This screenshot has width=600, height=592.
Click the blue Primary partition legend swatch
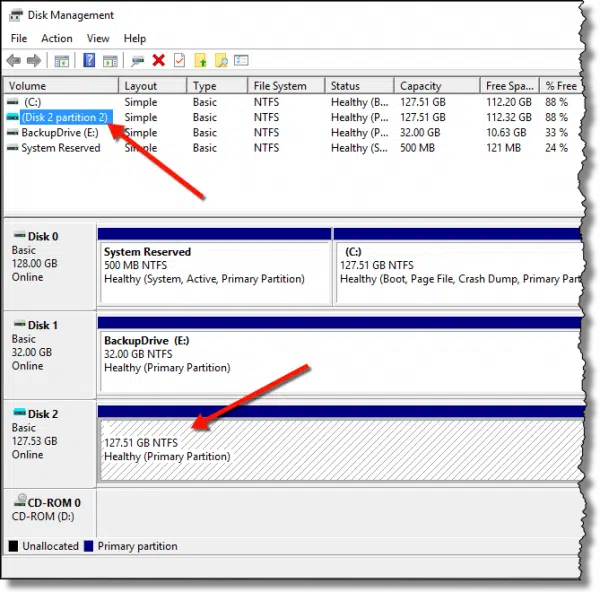point(88,547)
